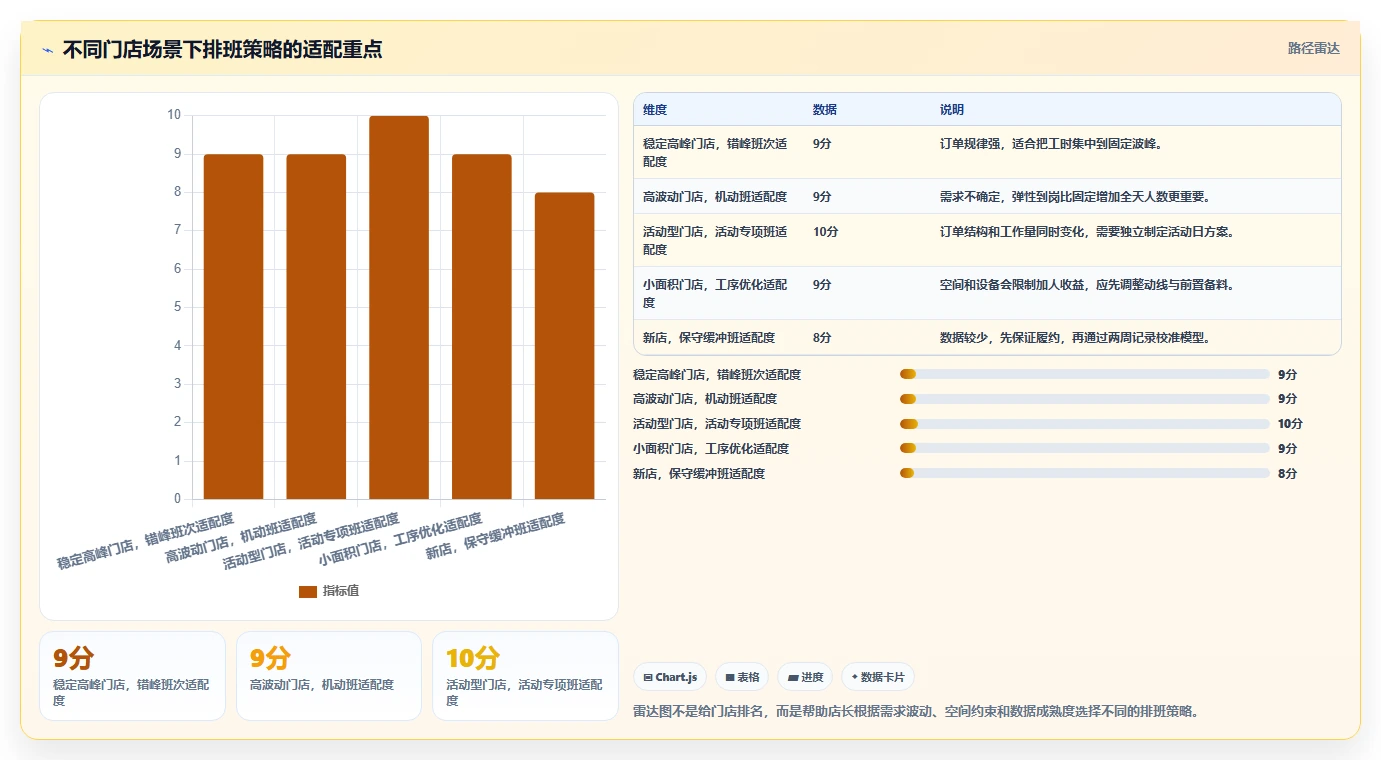Click the 路径雷达 label in header
This screenshot has width=1381, height=760.
pos(1313,48)
